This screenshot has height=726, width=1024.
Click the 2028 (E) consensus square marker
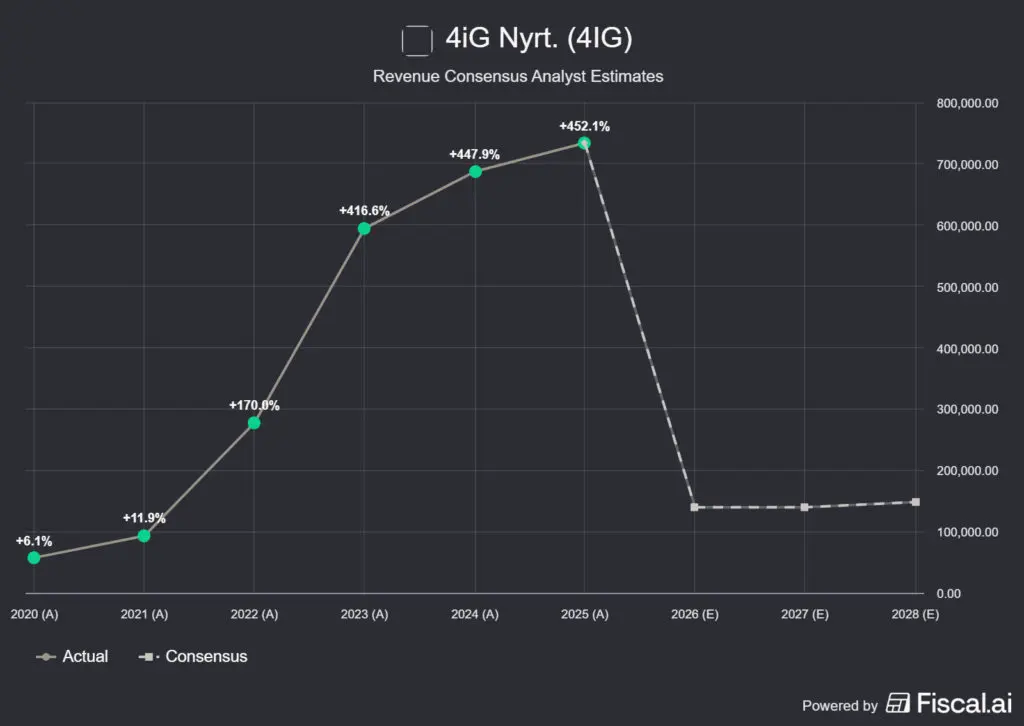click(916, 502)
